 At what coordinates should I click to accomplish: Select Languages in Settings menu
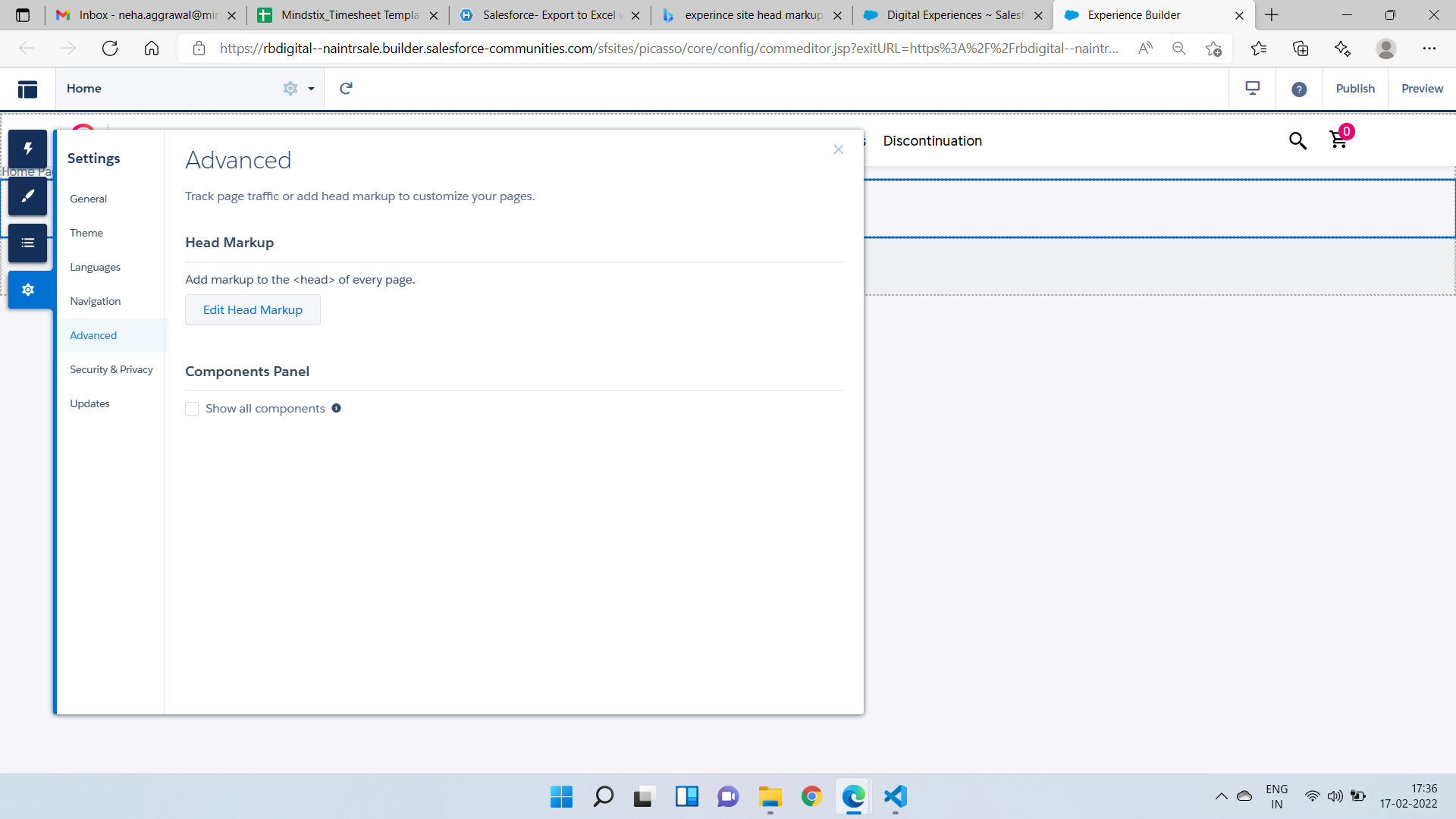click(x=96, y=267)
